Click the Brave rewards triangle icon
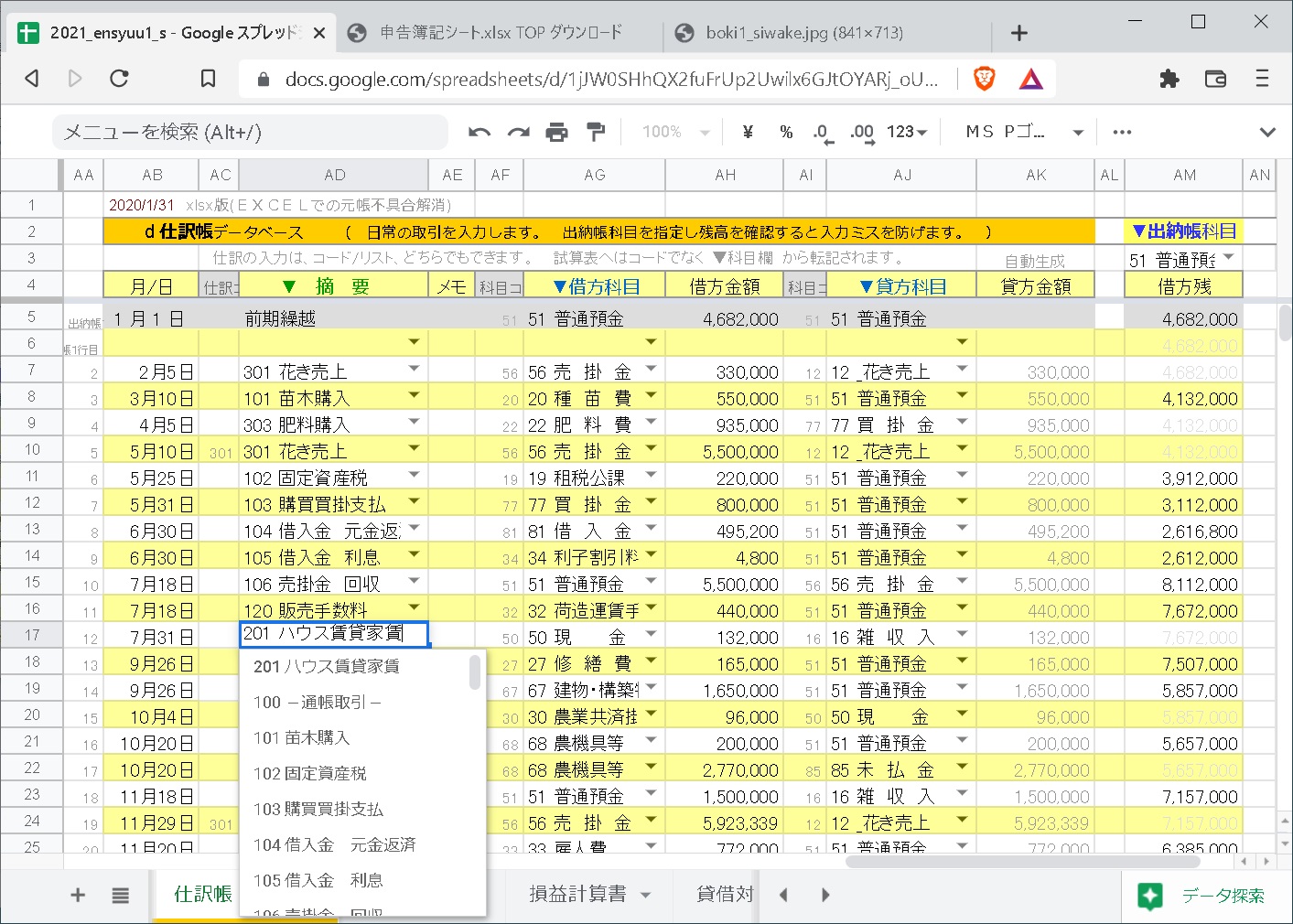The height and width of the screenshot is (924, 1293). pos(1031,79)
